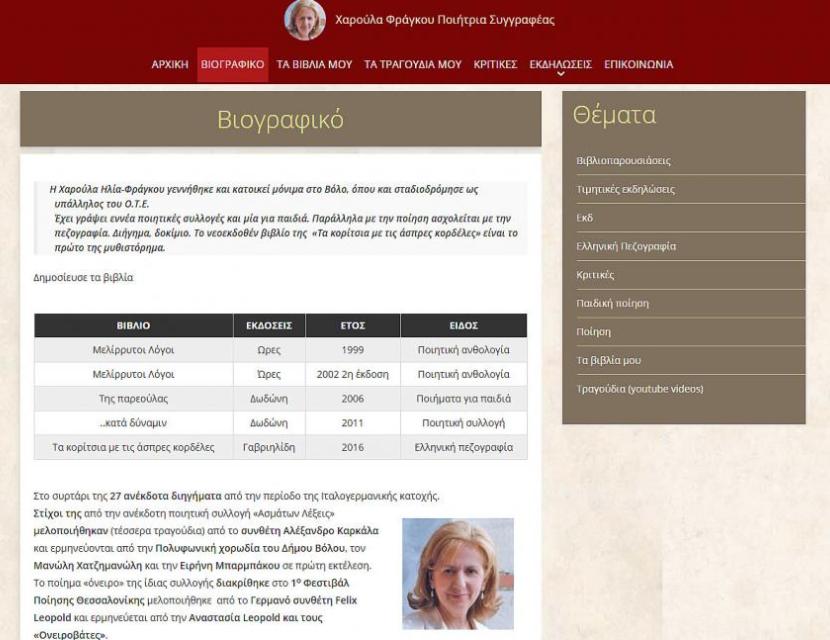This screenshot has height=640, width=830.
Task: Open the ΕΠΙΚΟΙΝΩΝΙΑ contact page
Action: [639, 65]
